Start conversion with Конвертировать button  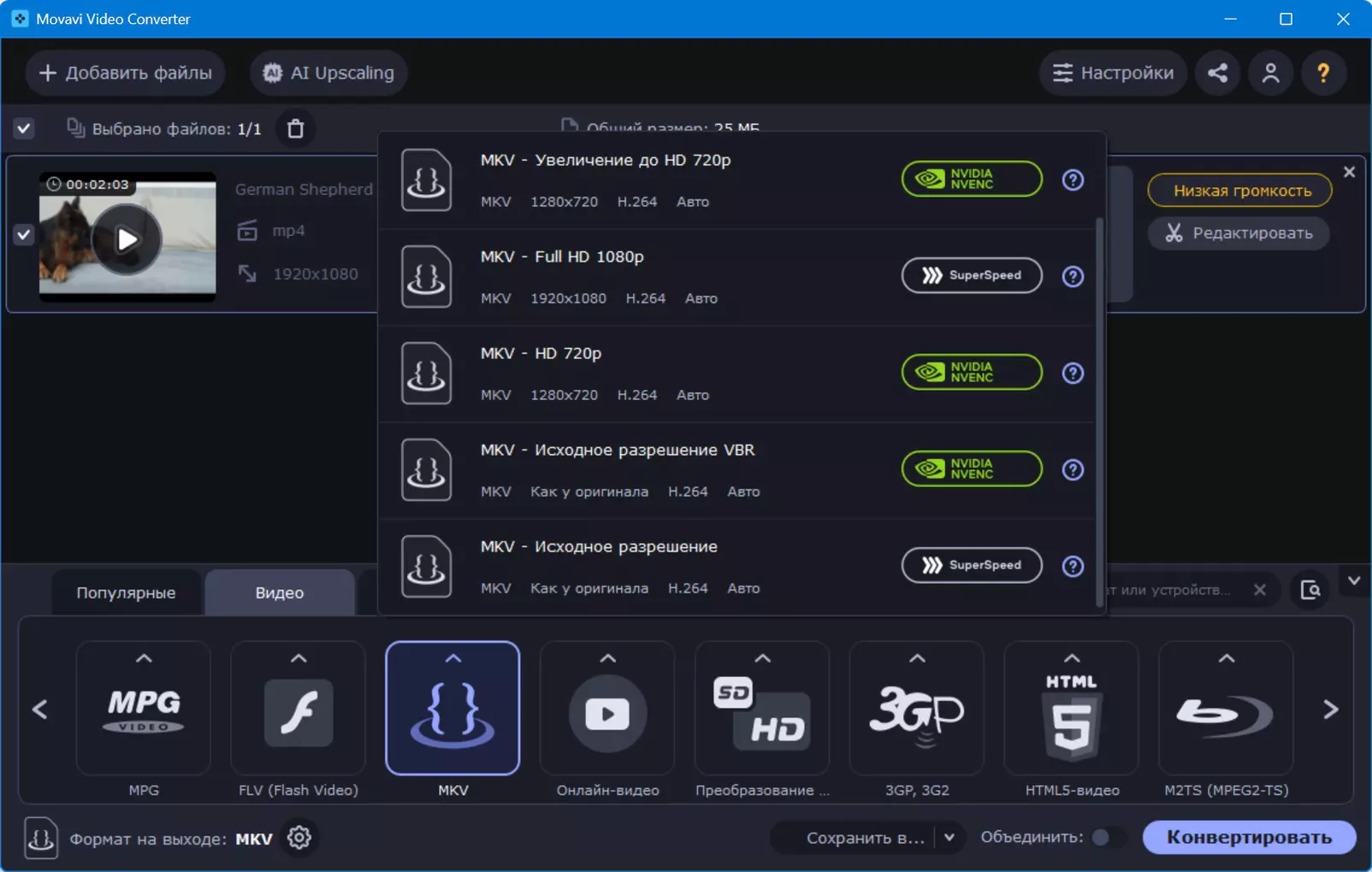click(1249, 837)
